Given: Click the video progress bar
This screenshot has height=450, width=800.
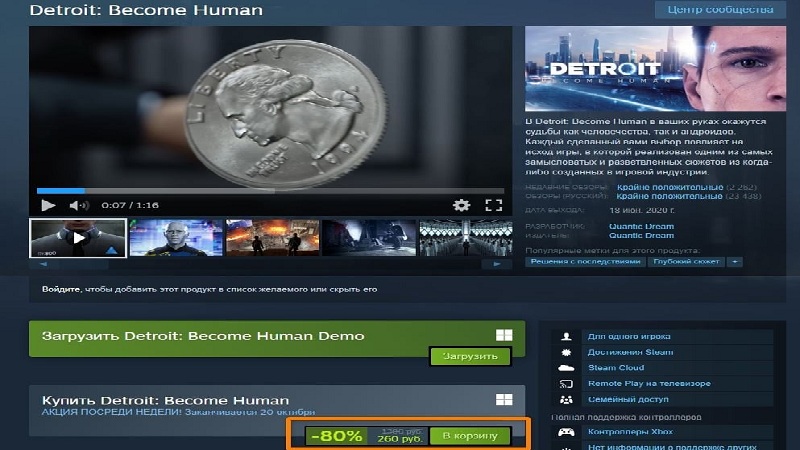Looking at the screenshot, I should tap(270, 191).
